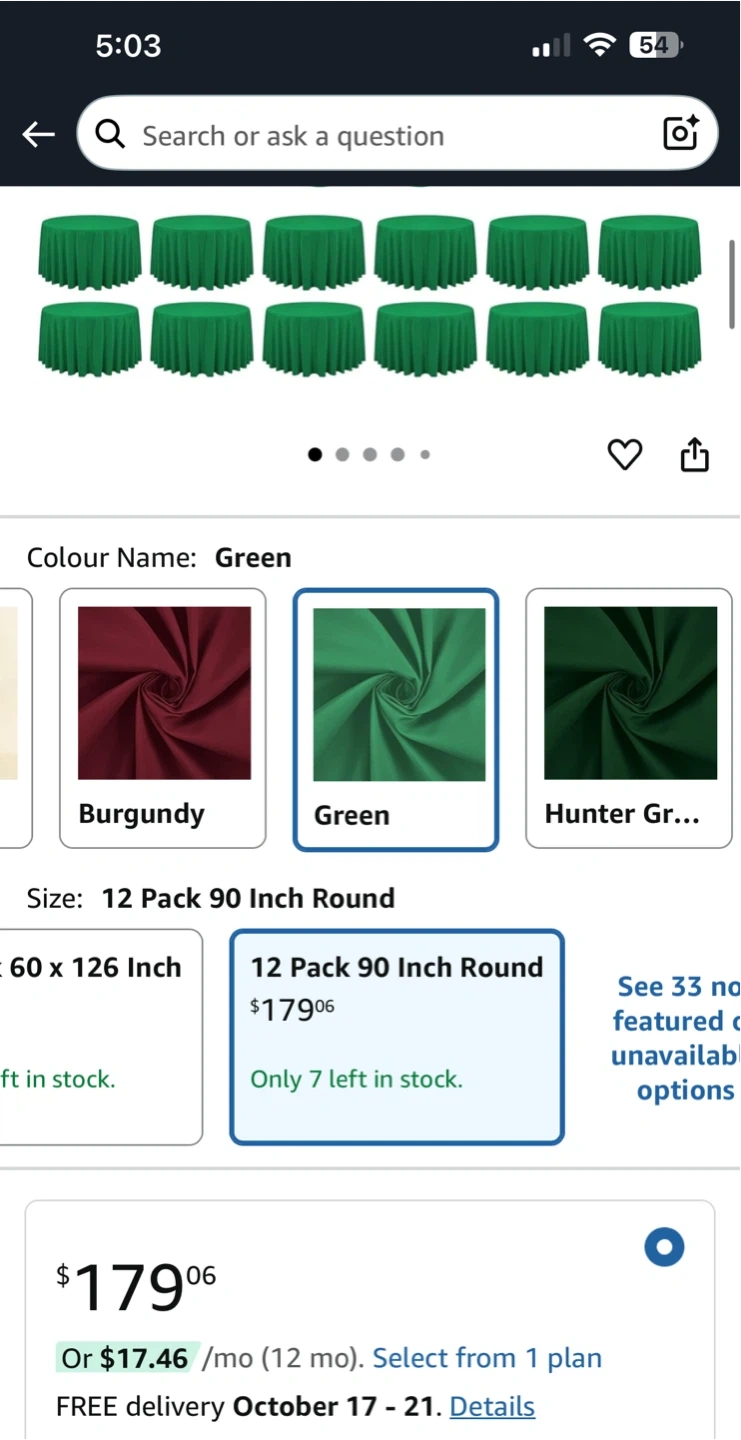The height and width of the screenshot is (1440, 741).
Task: Tap the back arrow icon
Action: tap(38, 135)
